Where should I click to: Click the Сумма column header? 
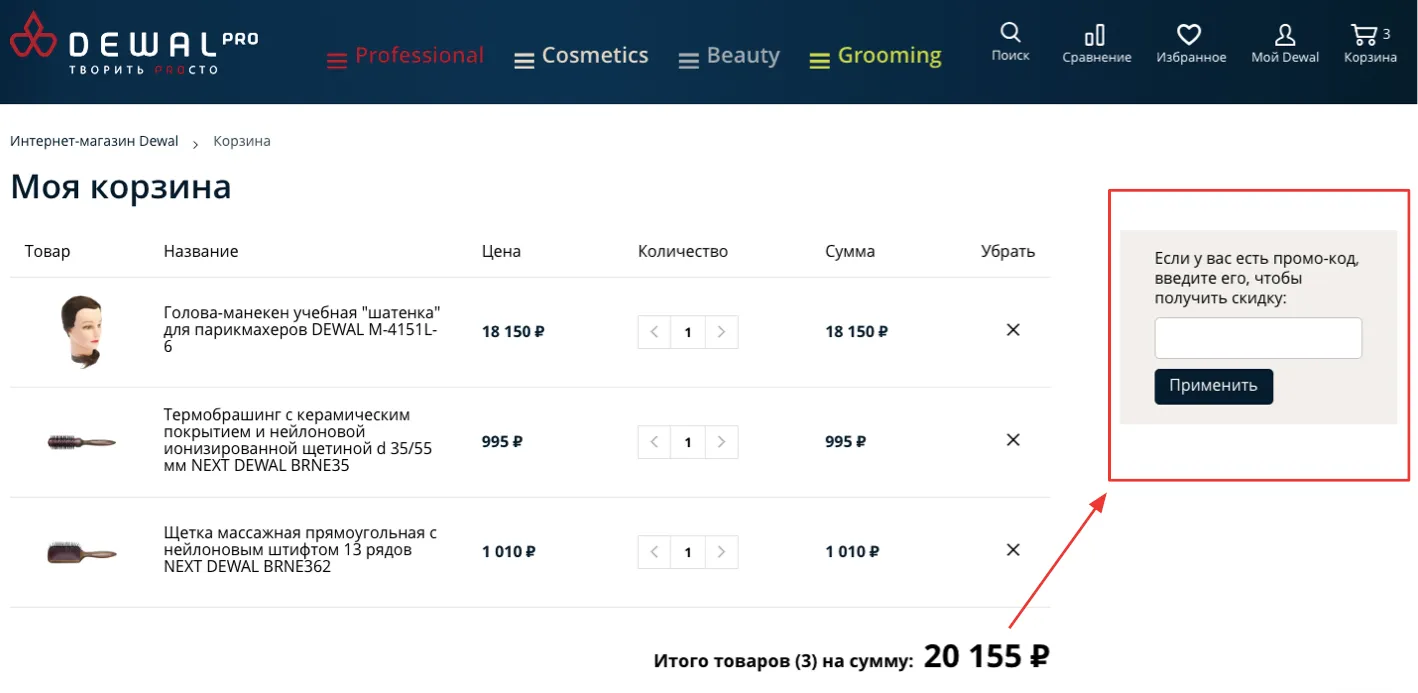[x=850, y=251]
